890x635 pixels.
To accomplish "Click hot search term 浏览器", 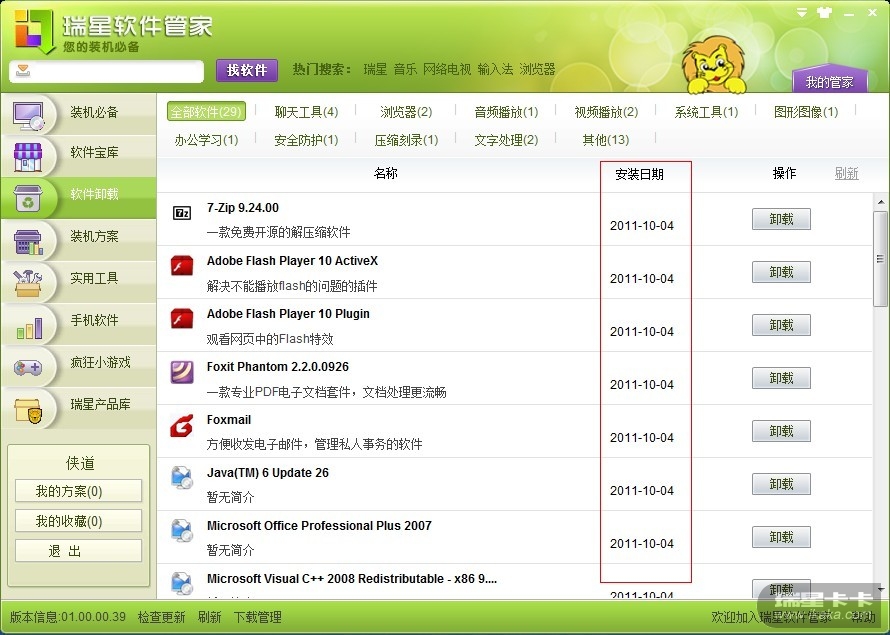I will pyautogui.click(x=538, y=69).
